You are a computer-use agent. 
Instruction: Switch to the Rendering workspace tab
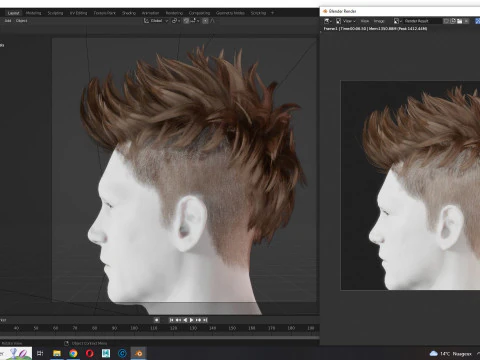tap(174, 13)
